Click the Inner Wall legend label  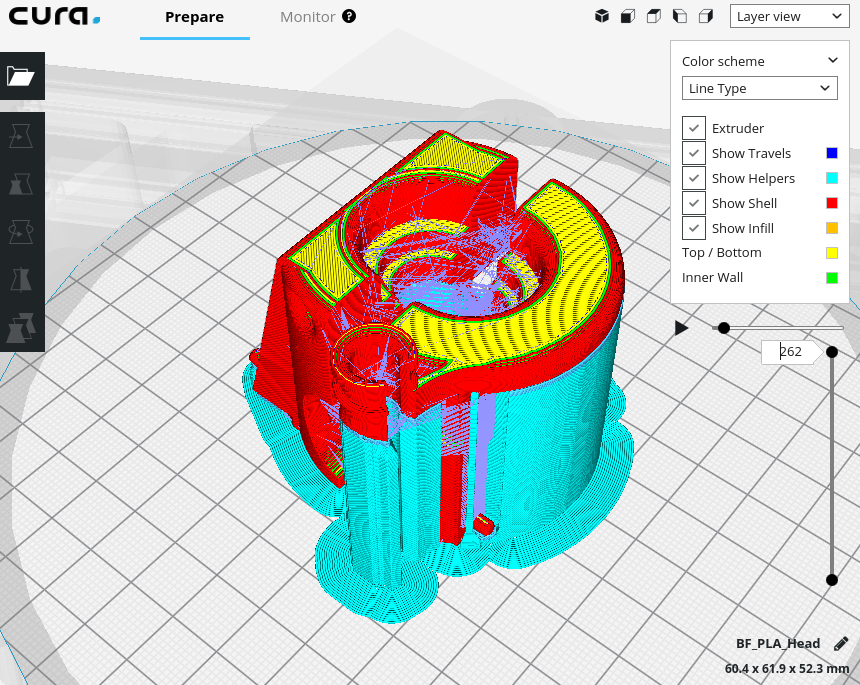712,278
